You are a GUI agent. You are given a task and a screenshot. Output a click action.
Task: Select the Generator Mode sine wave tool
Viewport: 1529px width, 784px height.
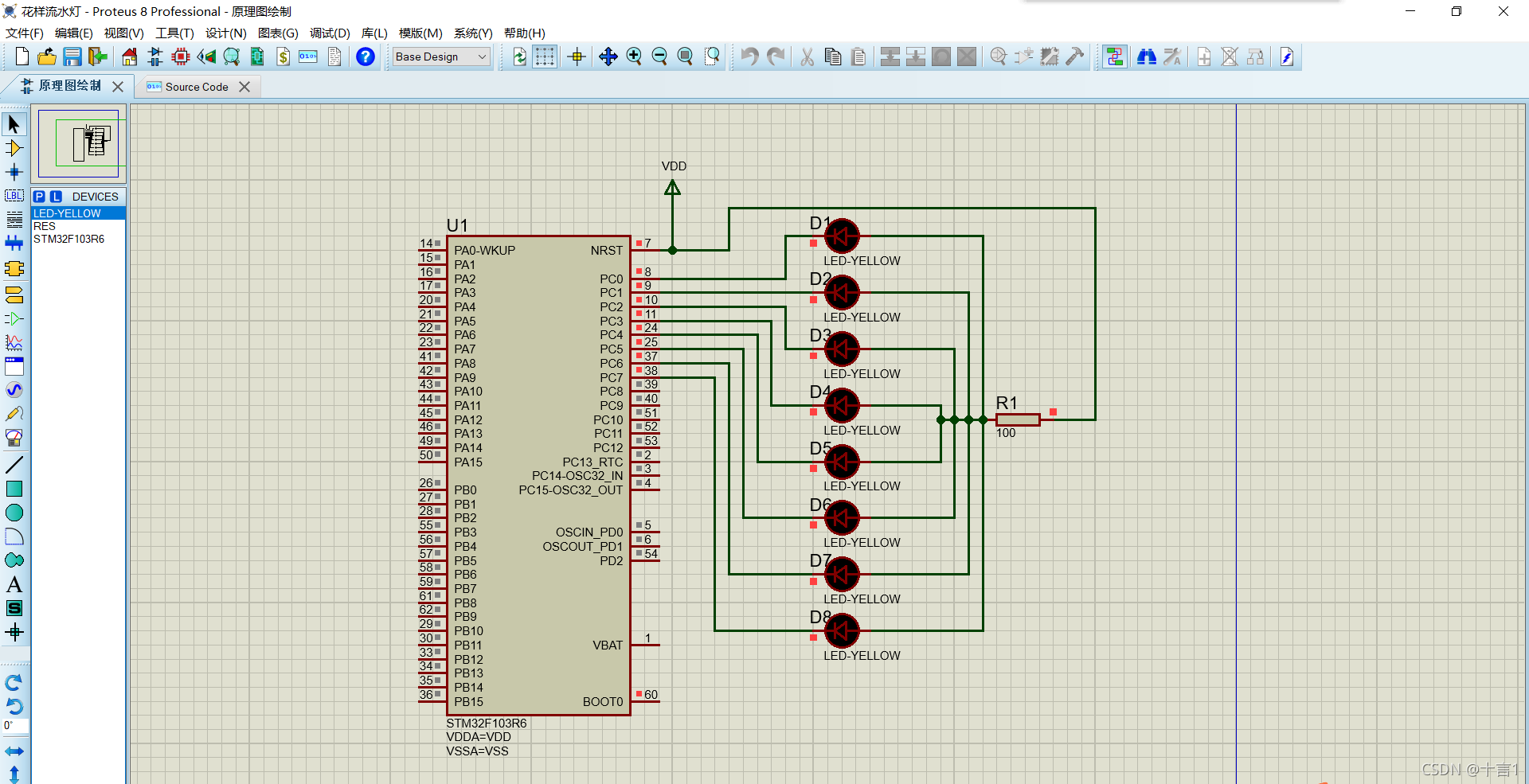(14, 390)
